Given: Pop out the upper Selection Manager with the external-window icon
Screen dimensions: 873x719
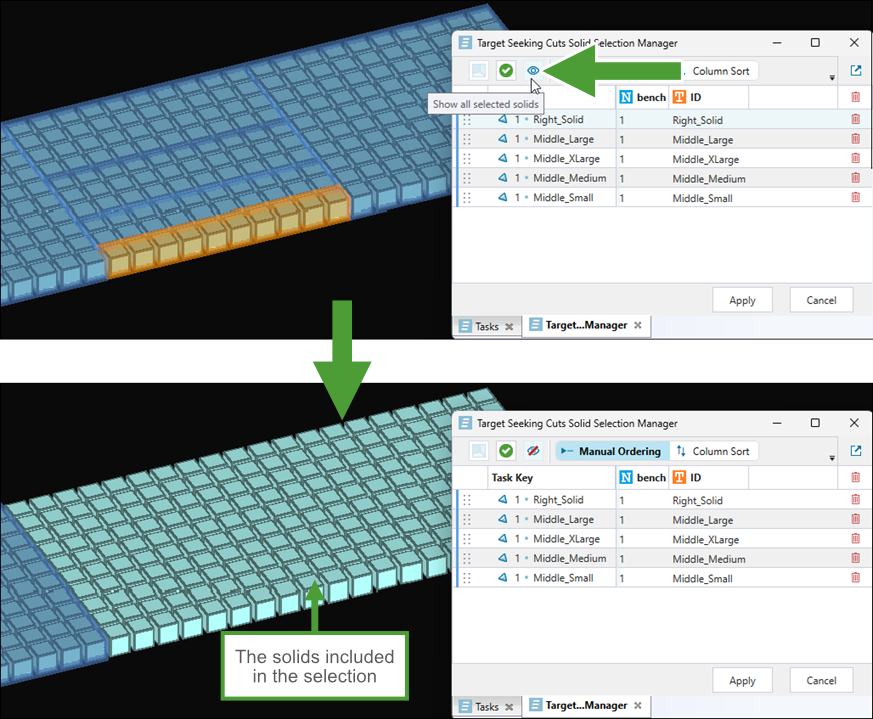Looking at the screenshot, I should pos(856,71).
